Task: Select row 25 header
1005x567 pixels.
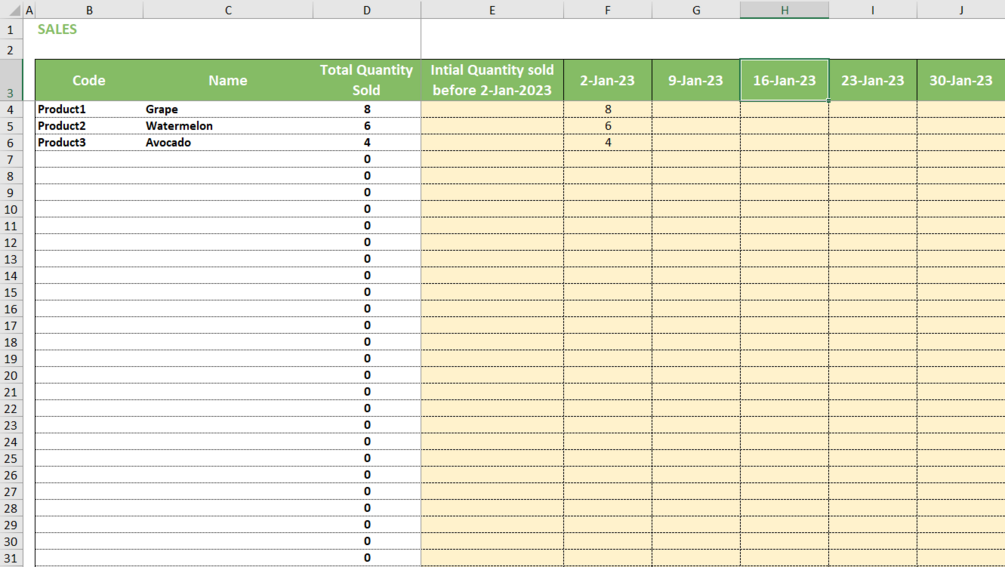Action: pyautogui.click(x=11, y=459)
